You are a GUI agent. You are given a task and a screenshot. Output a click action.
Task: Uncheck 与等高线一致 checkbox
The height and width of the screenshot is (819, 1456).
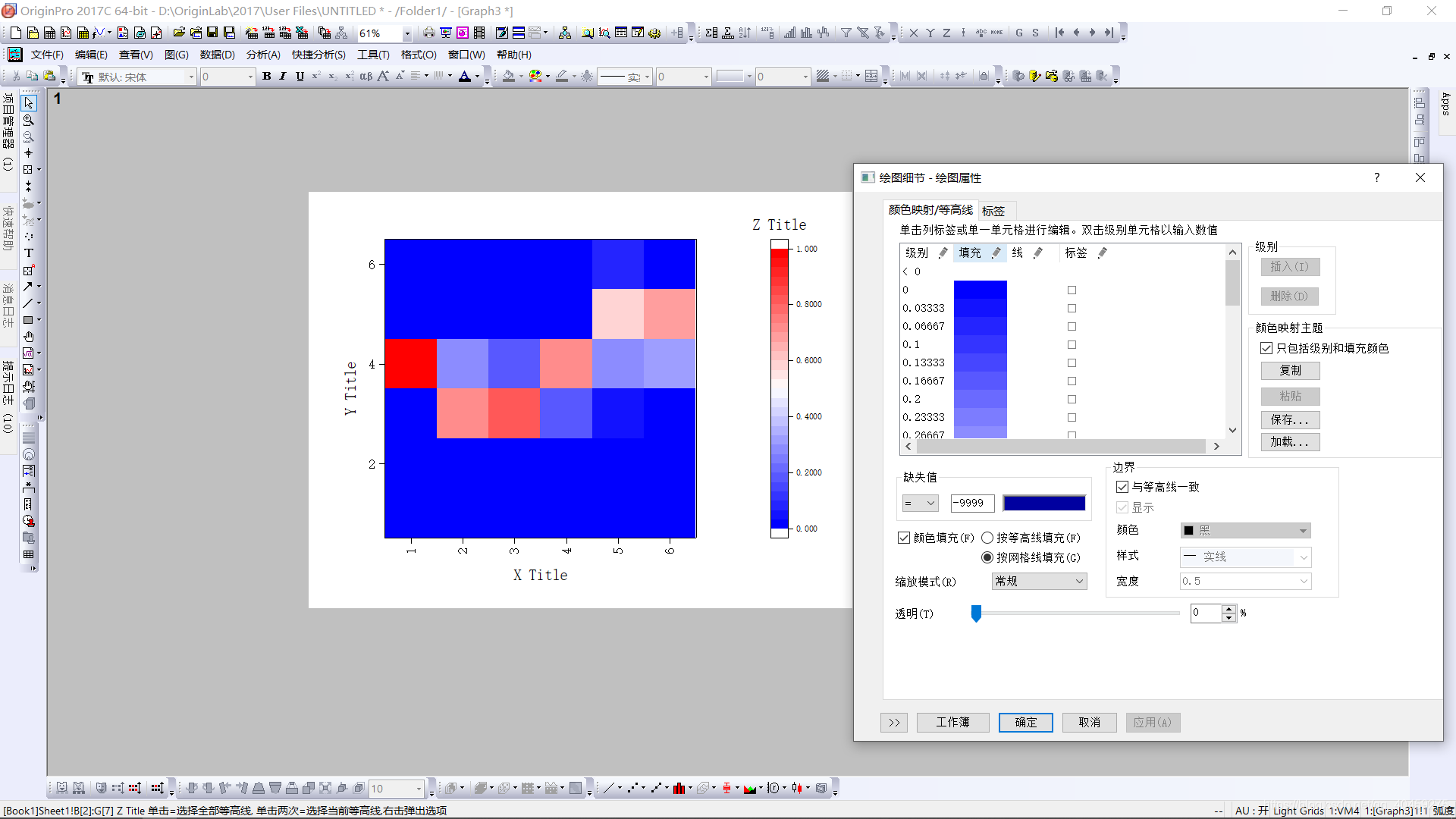click(x=1122, y=487)
